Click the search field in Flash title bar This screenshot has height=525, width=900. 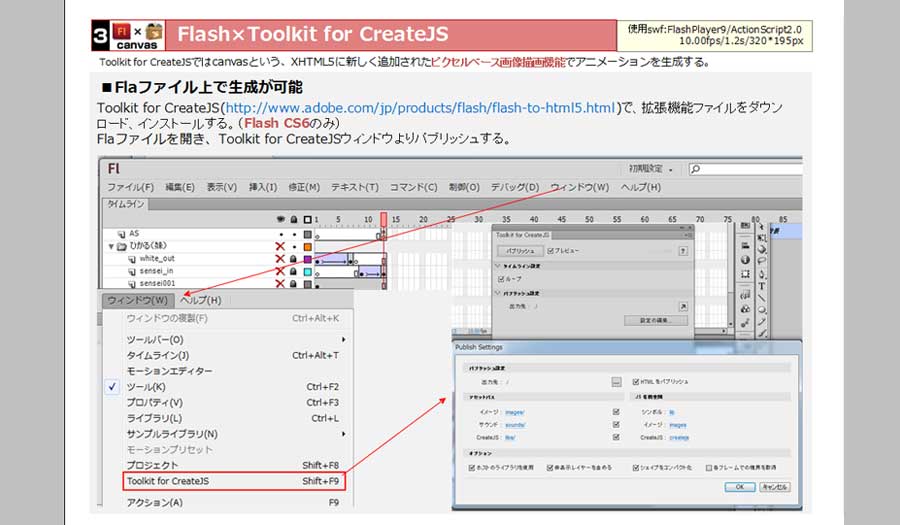(x=745, y=169)
